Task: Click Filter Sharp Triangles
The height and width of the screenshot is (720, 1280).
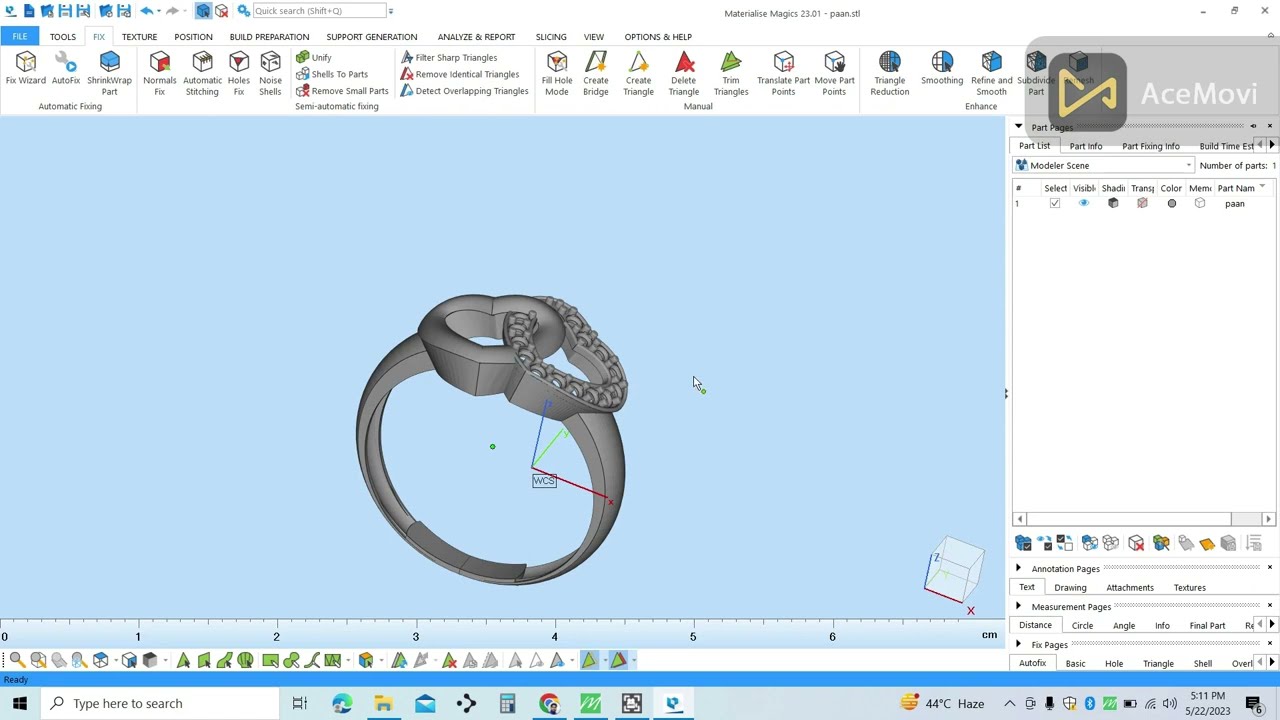Action: pos(449,57)
